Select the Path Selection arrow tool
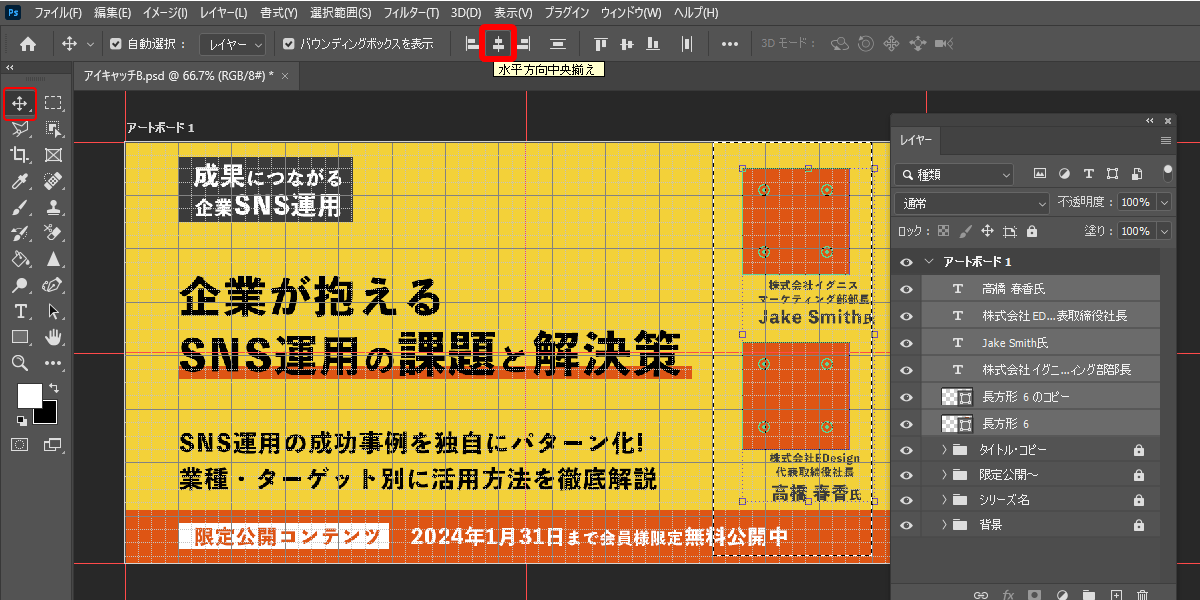 54,311
